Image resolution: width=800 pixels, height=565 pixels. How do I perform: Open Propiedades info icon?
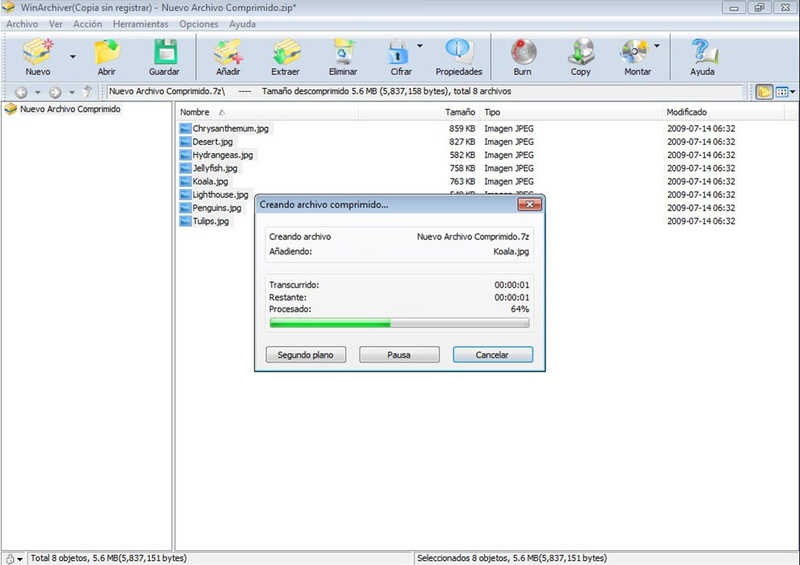coord(458,52)
